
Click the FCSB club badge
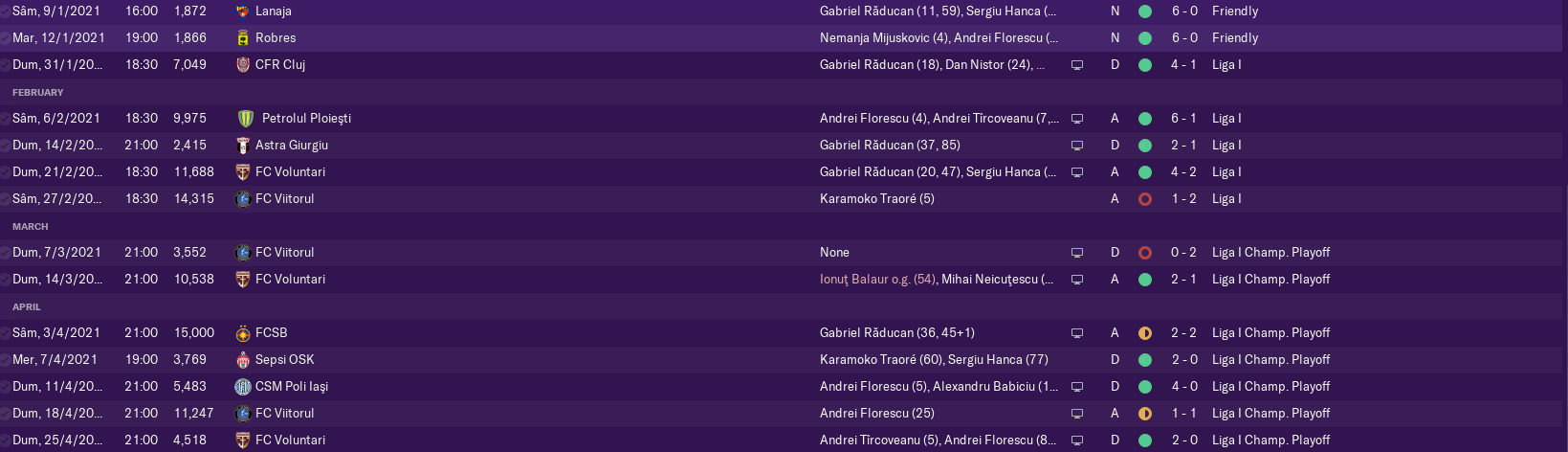click(x=243, y=333)
